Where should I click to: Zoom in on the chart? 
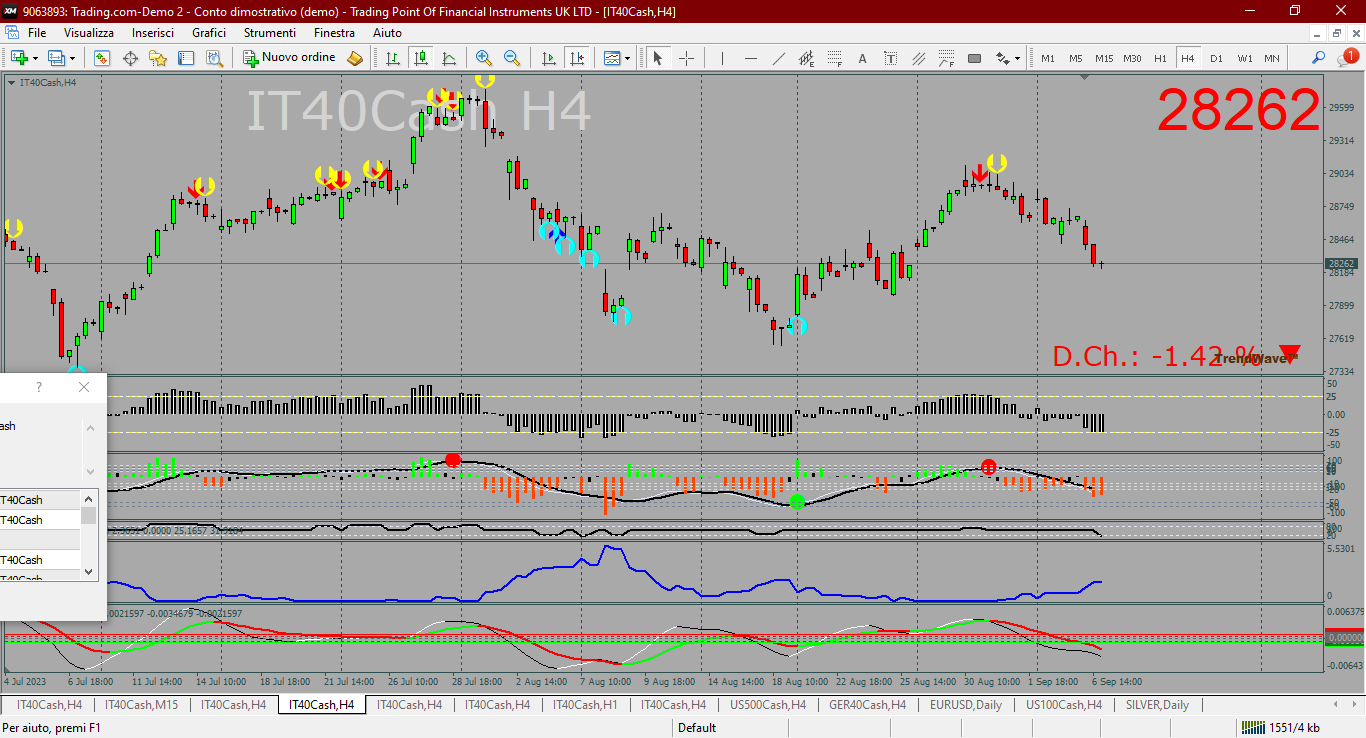click(x=484, y=58)
